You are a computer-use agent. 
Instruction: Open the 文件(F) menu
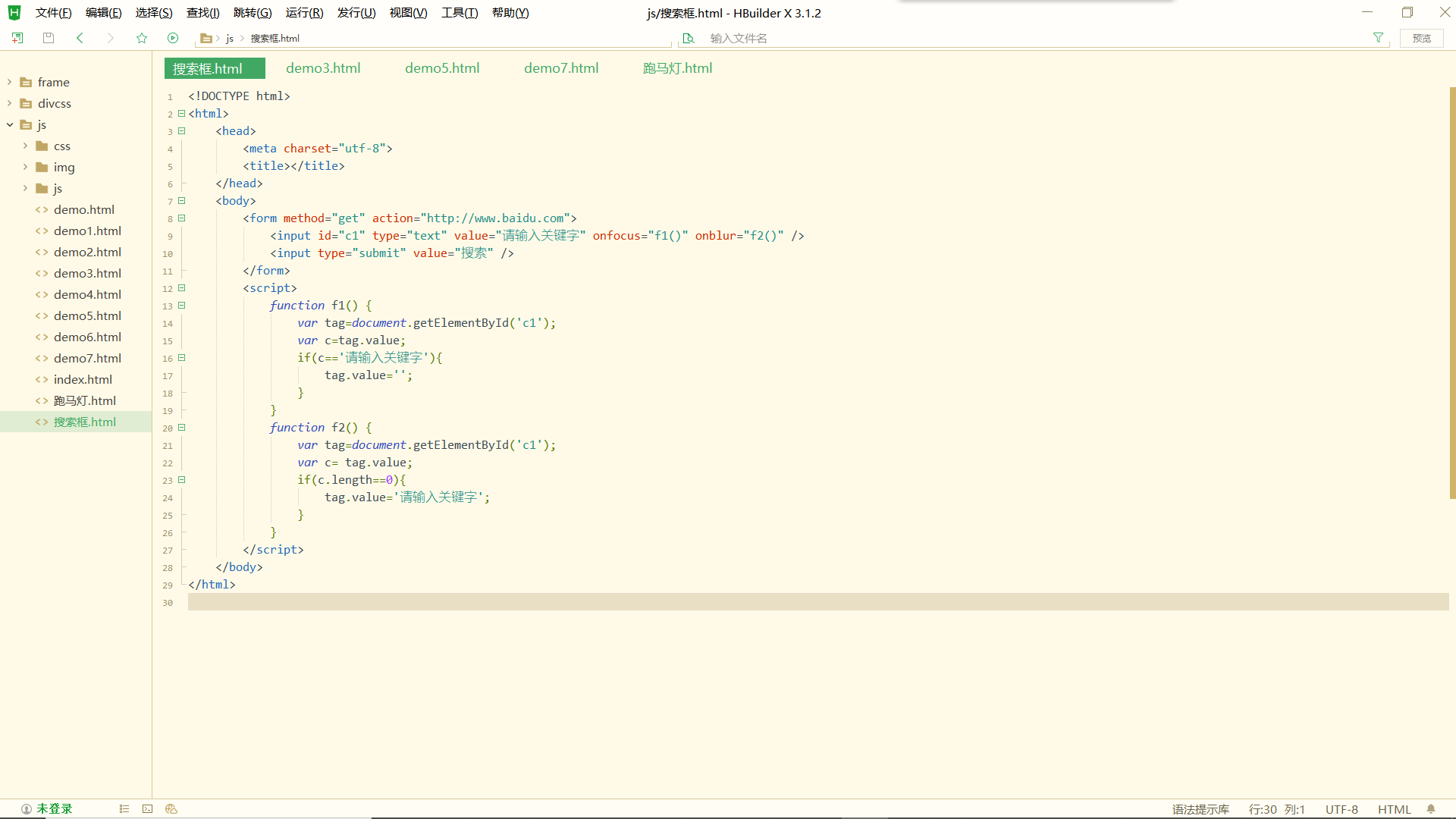click(x=53, y=13)
